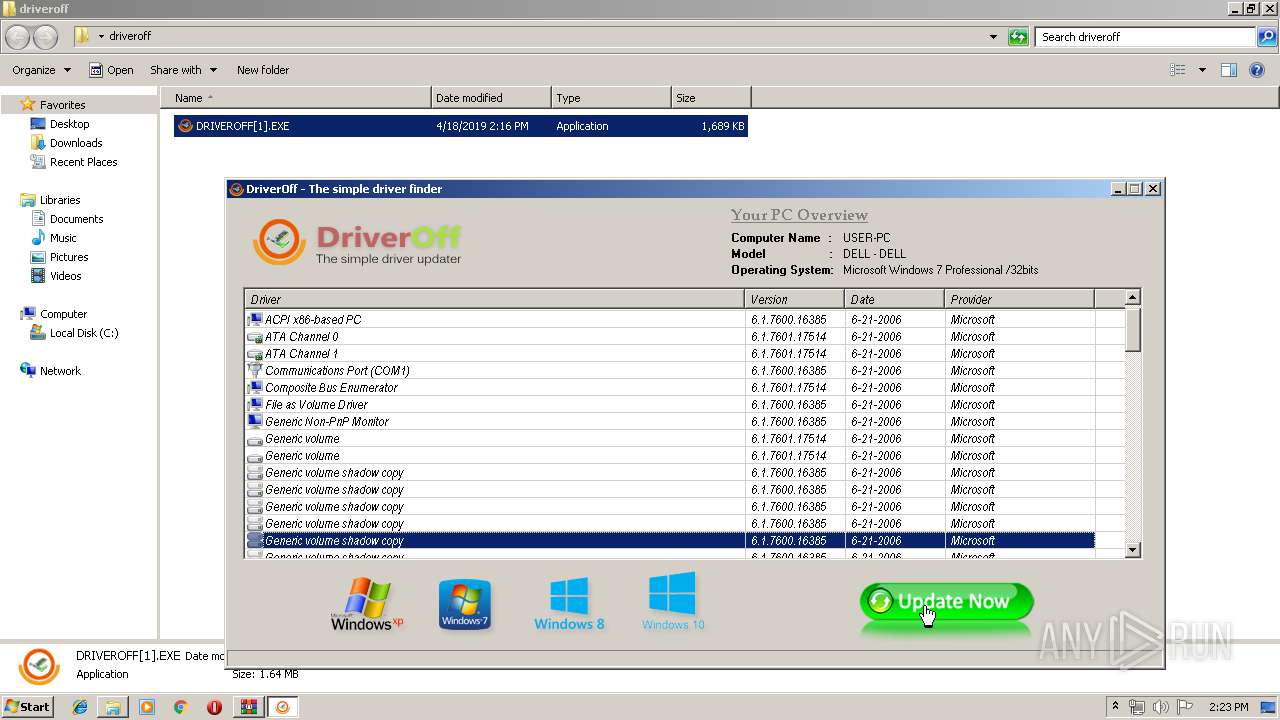The width and height of the screenshot is (1280, 720).
Task: Open Network in navigation pane
Action: pos(60,371)
